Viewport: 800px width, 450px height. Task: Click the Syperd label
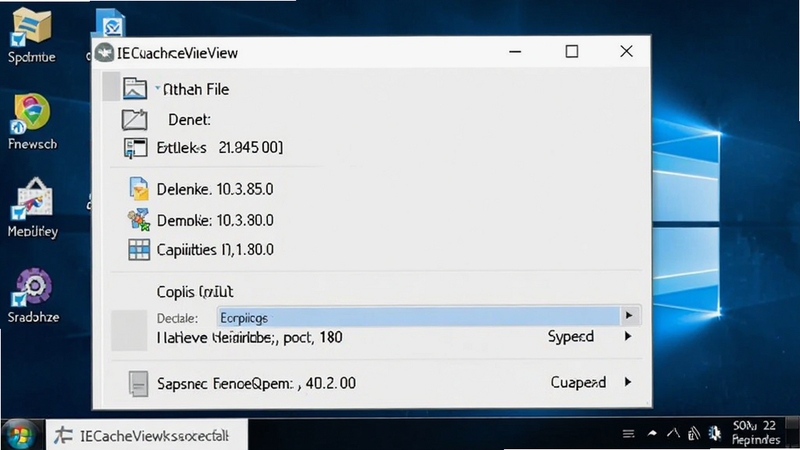point(571,337)
